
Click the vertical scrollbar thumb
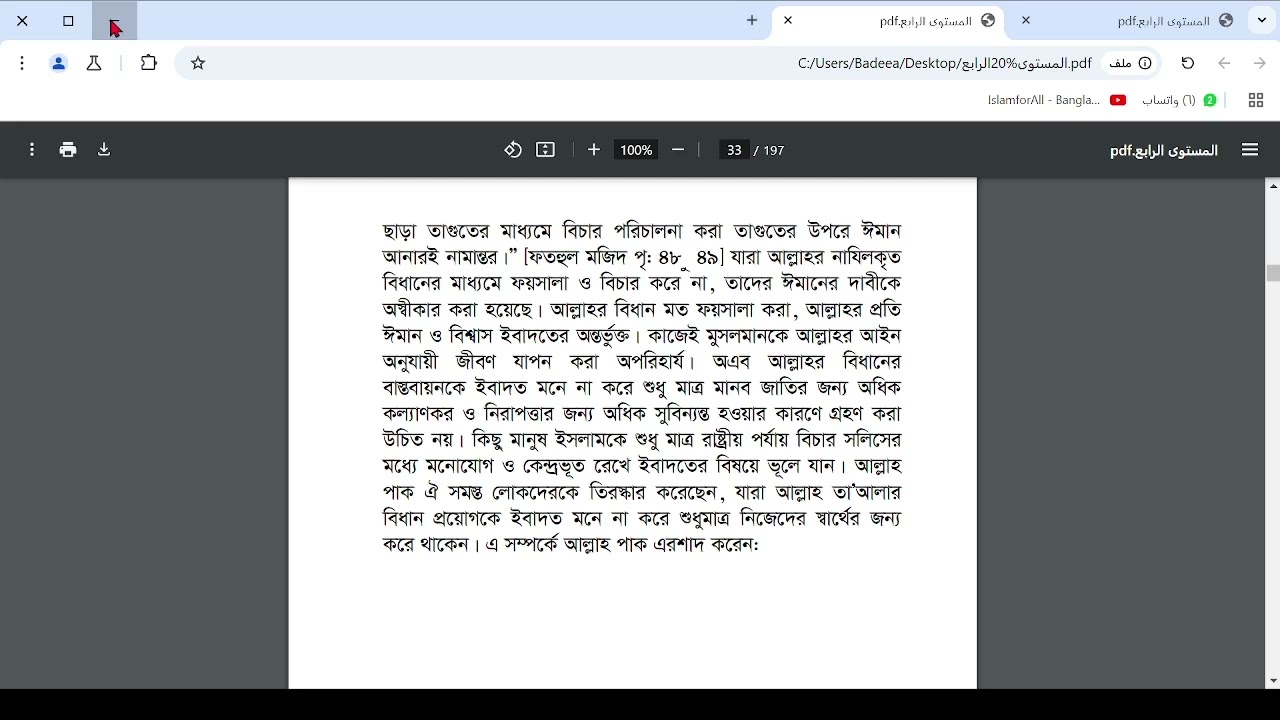1273,273
